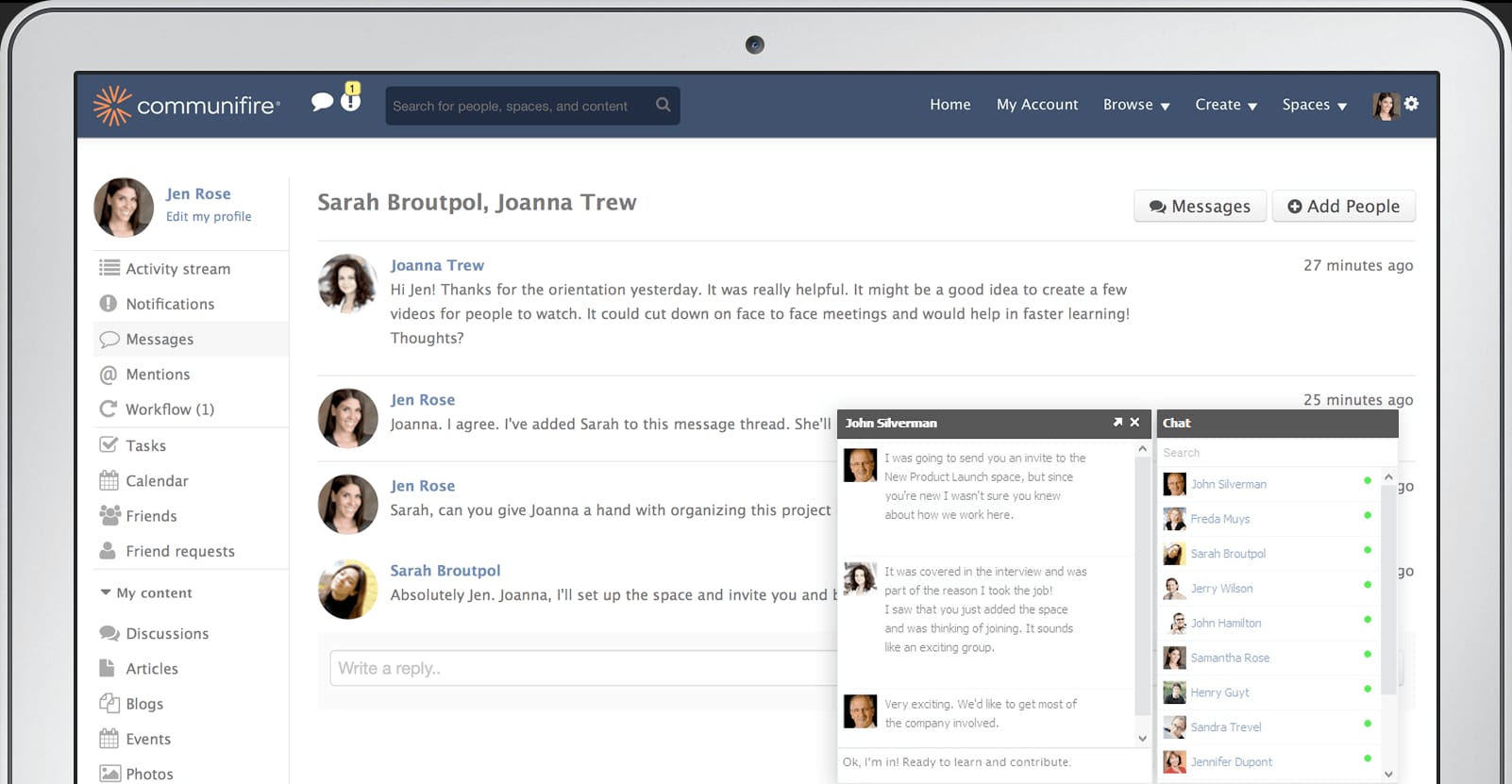Image resolution: width=1512 pixels, height=784 pixels.
Task: Open the settings gear in header
Action: pos(1411,104)
